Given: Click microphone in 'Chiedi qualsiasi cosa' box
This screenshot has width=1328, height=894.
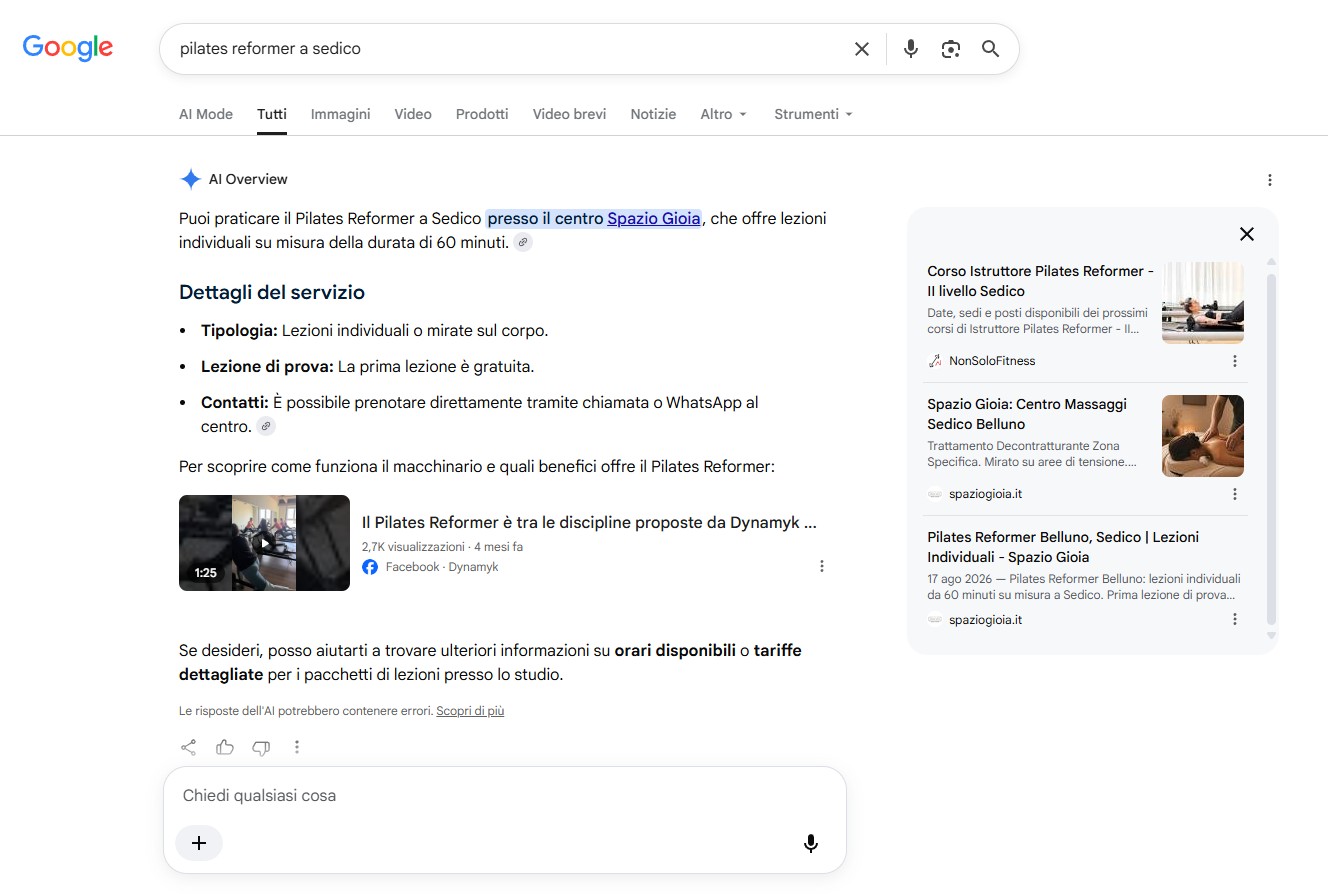Looking at the screenshot, I should pyautogui.click(x=811, y=843).
